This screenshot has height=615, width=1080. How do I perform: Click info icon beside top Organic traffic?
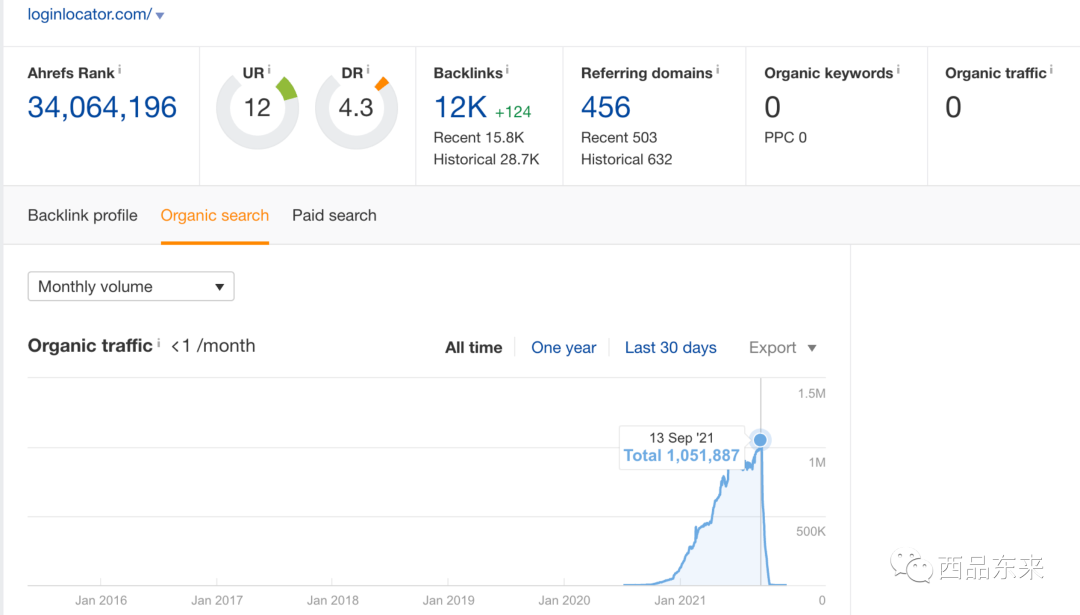(1050, 70)
